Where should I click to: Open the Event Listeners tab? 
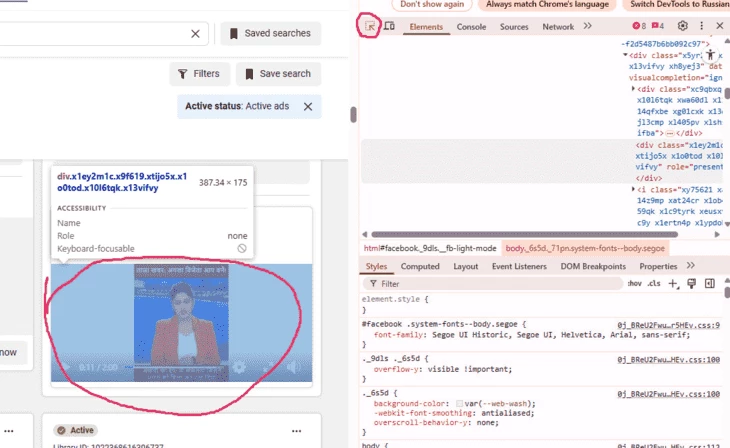519,266
